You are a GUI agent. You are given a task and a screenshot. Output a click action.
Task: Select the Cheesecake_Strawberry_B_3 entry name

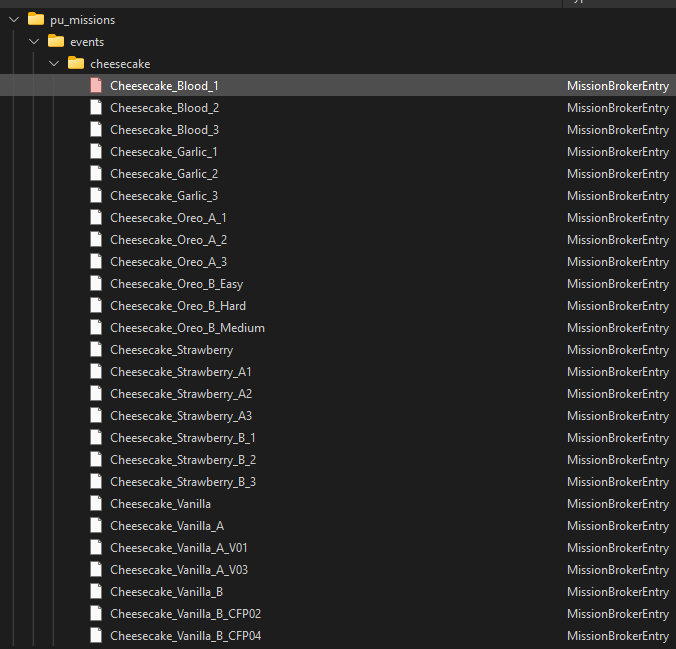coord(183,482)
